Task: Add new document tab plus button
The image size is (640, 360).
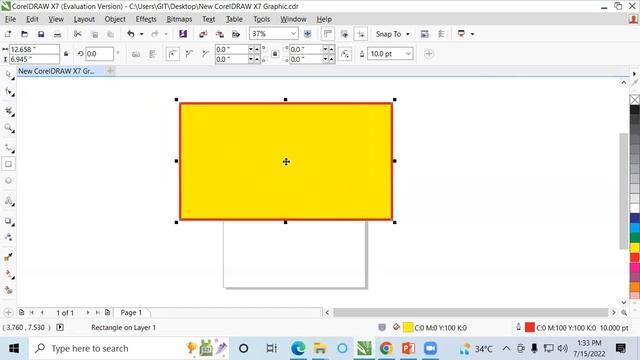Action: [110, 71]
